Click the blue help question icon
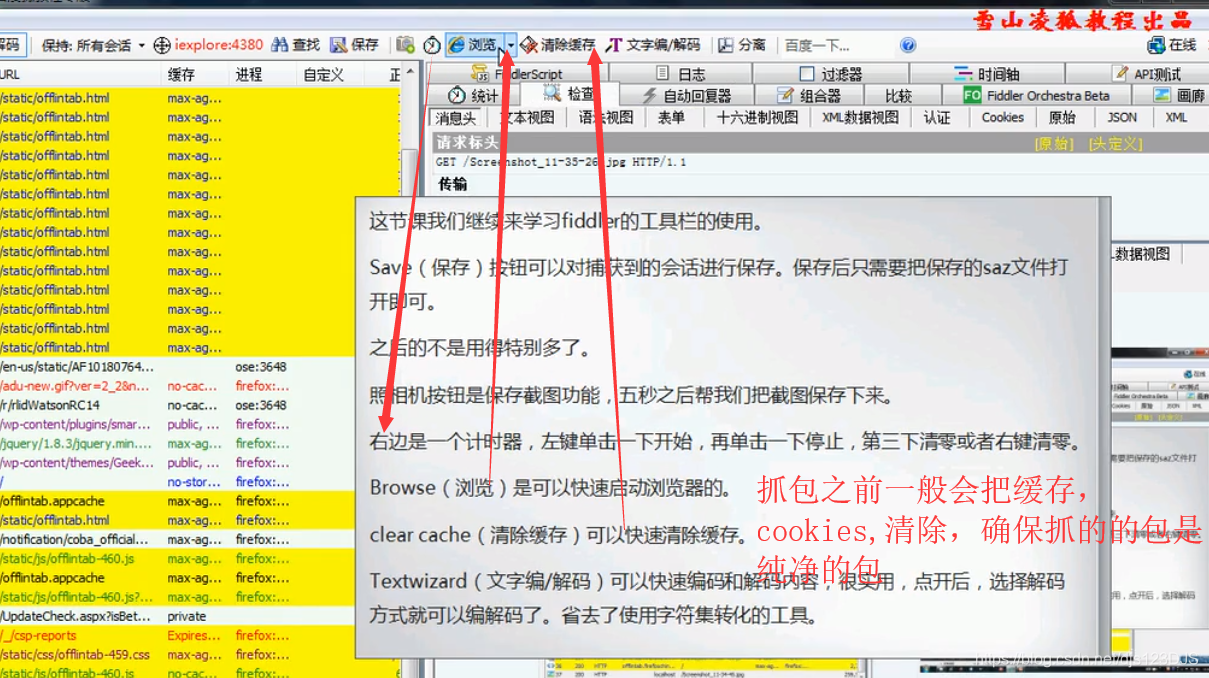Viewport: 1209px width, 678px height. pos(908,45)
